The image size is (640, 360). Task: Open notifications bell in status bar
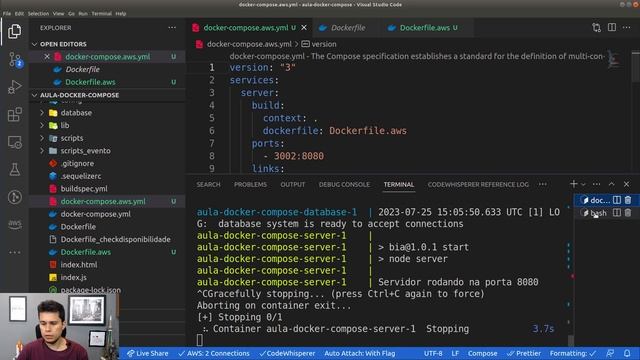(627, 353)
